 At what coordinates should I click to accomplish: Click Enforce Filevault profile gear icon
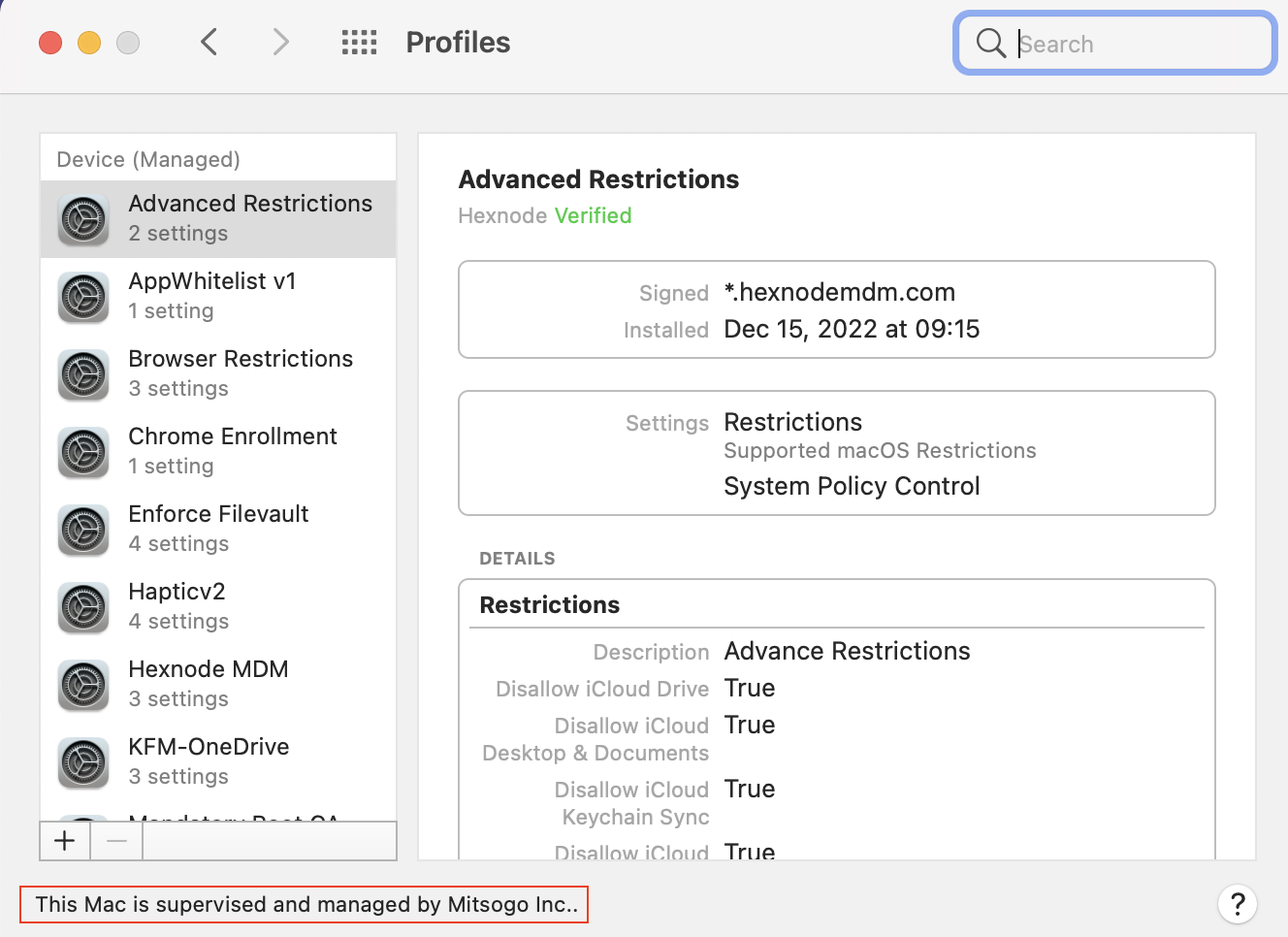coord(83,530)
